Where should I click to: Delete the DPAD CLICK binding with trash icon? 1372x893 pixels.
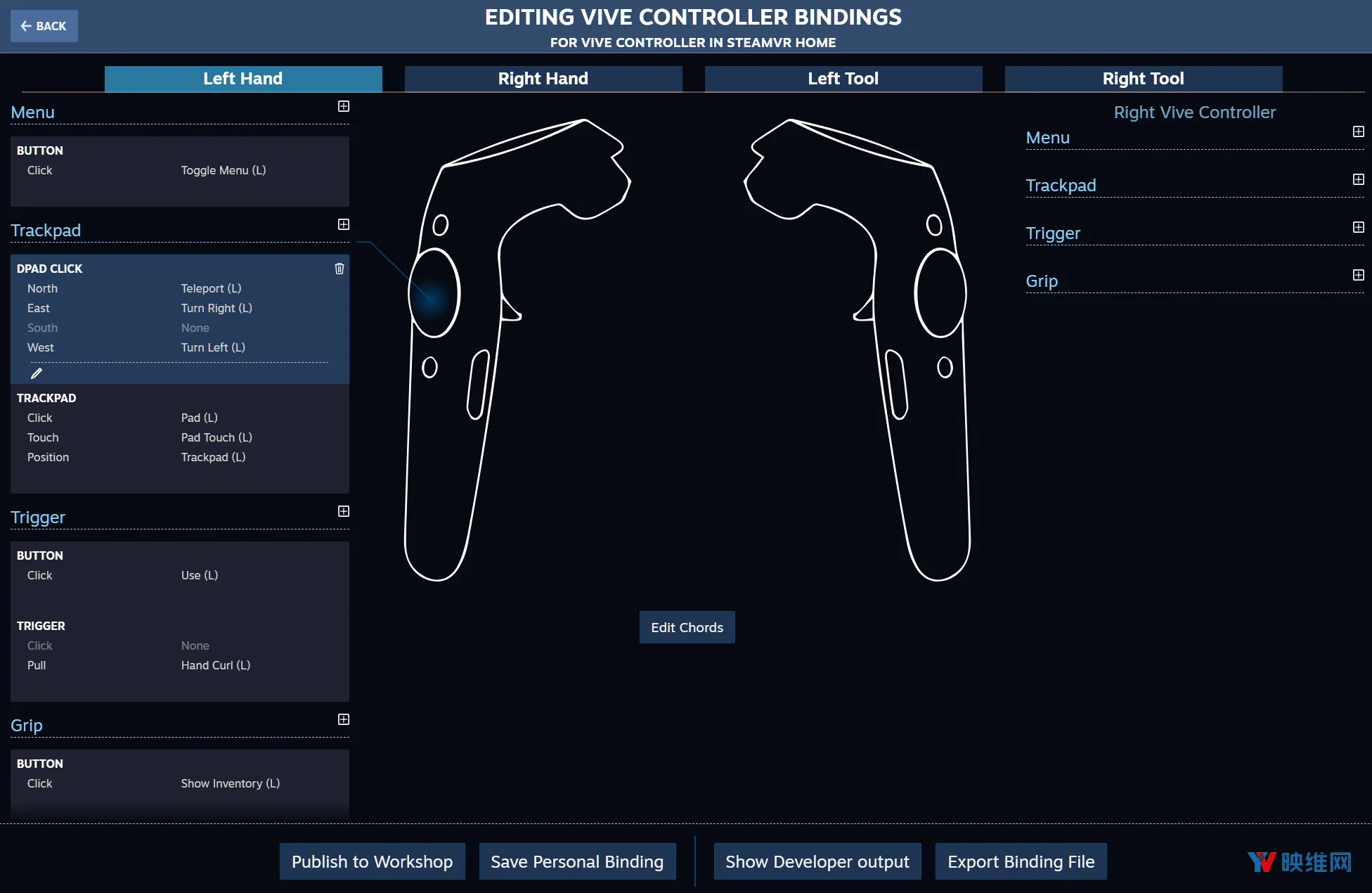click(339, 269)
